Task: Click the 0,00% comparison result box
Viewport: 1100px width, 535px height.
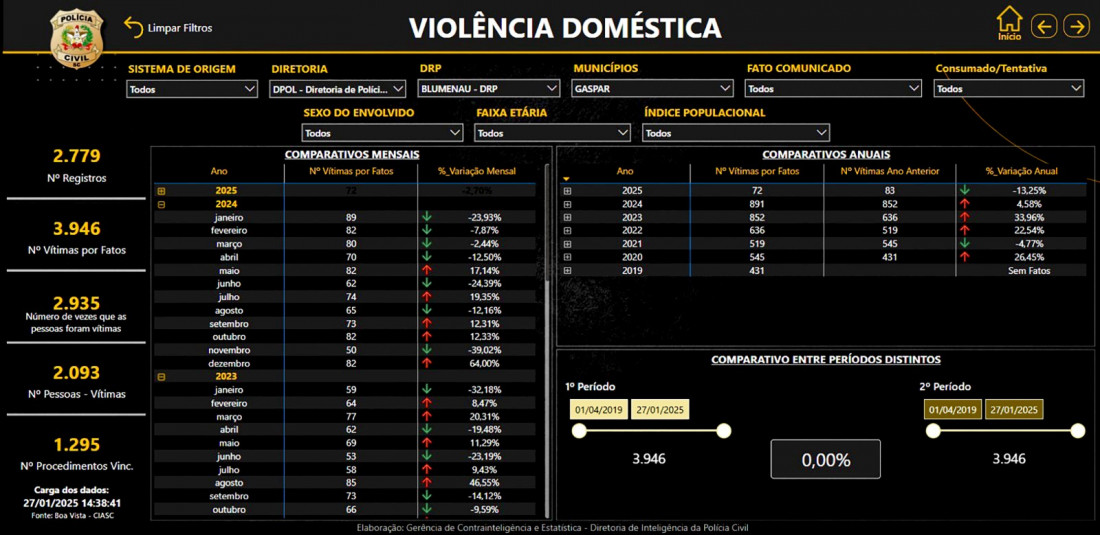Action: pyautogui.click(x=826, y=459)
